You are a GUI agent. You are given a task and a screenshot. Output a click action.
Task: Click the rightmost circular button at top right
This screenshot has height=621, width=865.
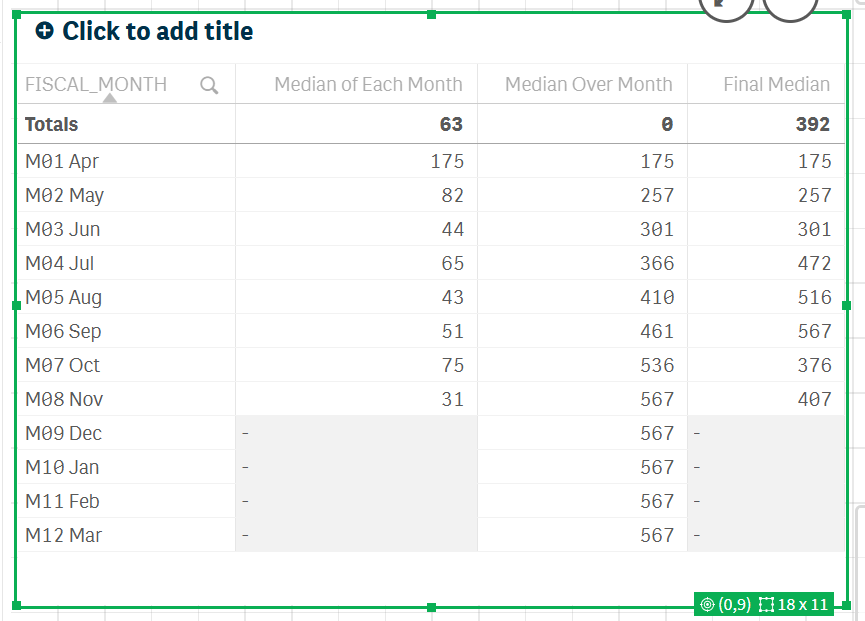(x=791, y=8)
